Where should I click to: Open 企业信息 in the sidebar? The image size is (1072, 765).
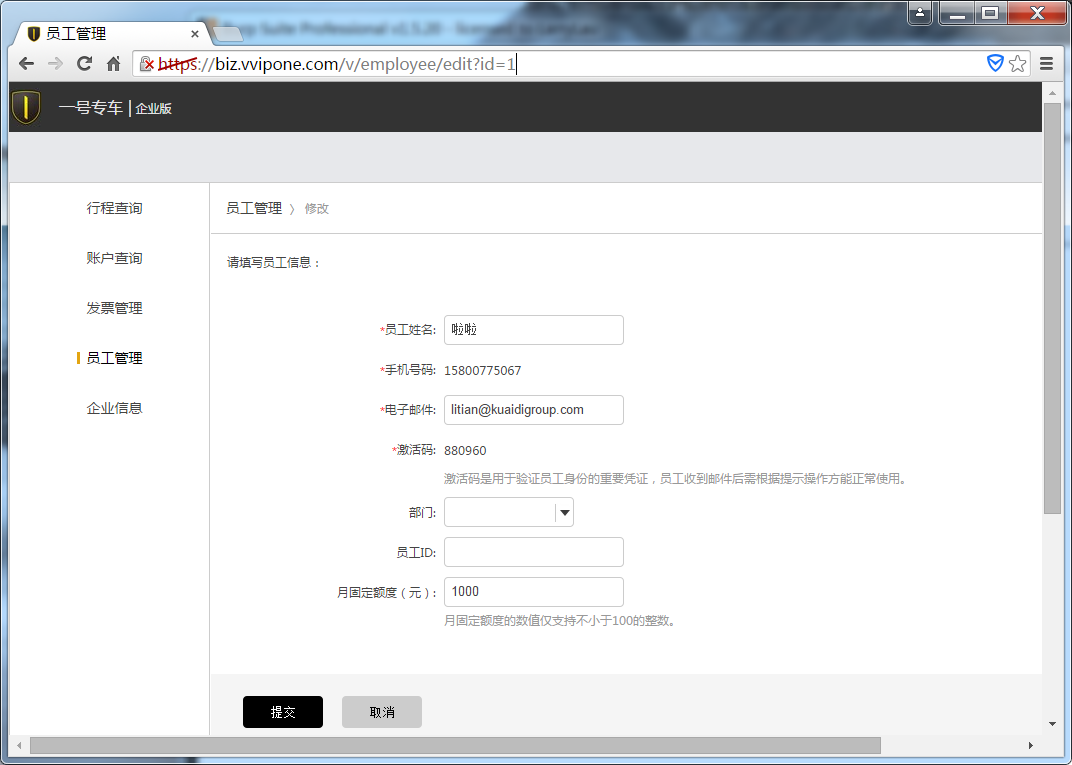(114, 408)
